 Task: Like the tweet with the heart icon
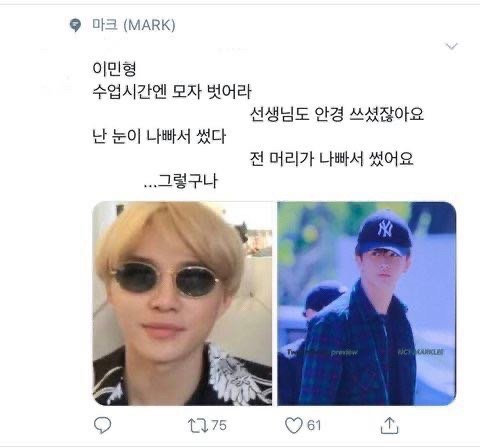tap(294, 426)
